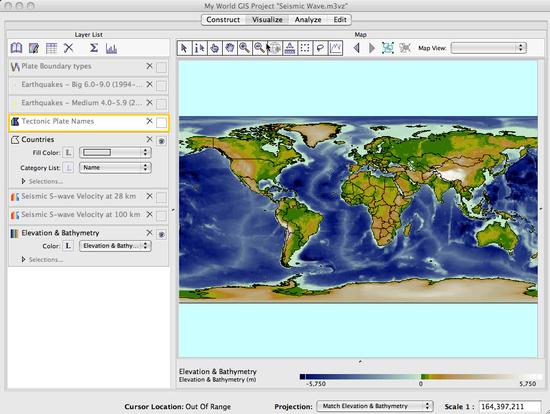
Task: Click the delete layer X in the Layer List toolbar
Action: tap(69, 48)
